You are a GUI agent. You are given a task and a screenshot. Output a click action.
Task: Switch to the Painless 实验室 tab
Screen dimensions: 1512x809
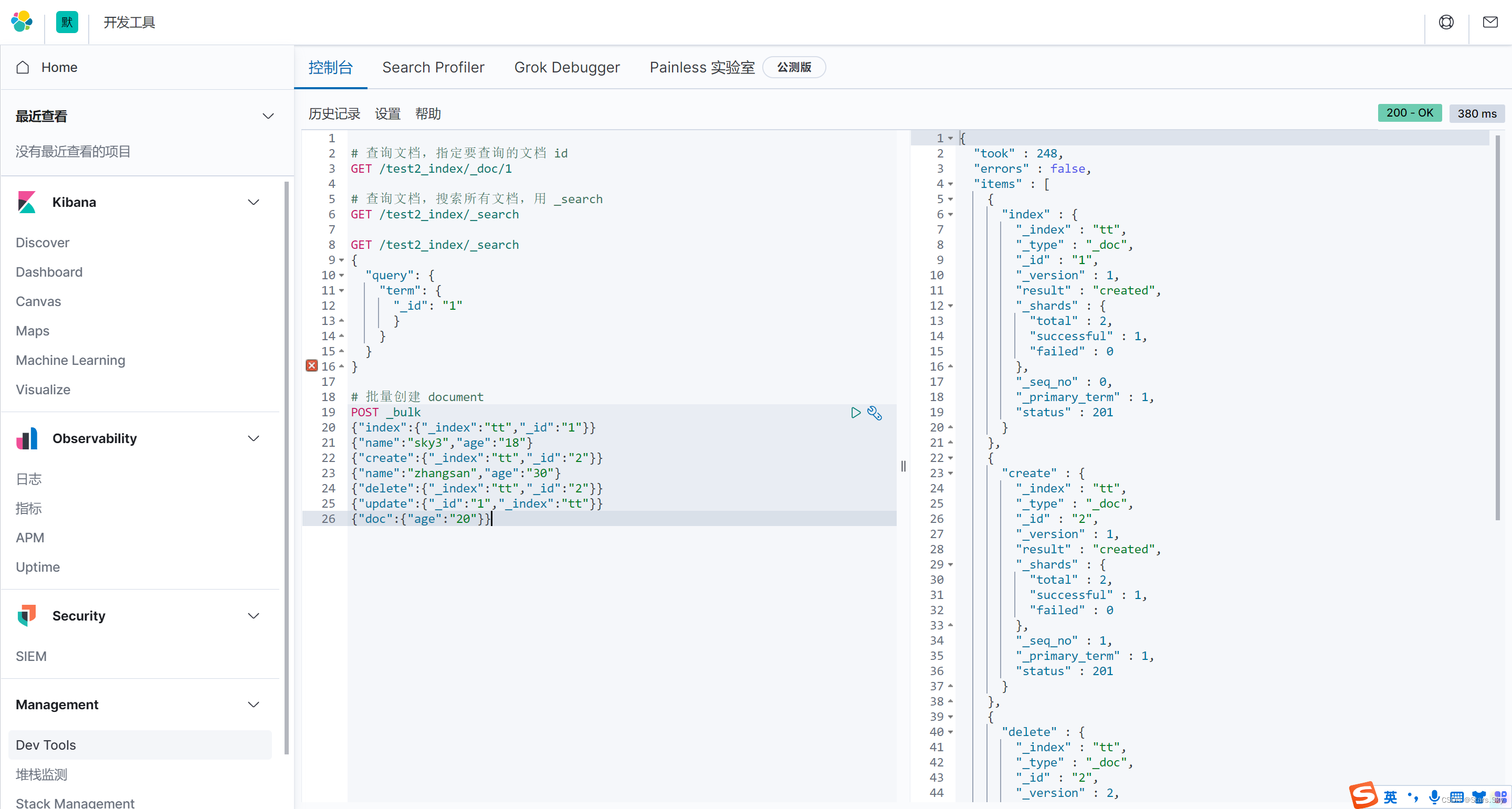tap(702, 68)
